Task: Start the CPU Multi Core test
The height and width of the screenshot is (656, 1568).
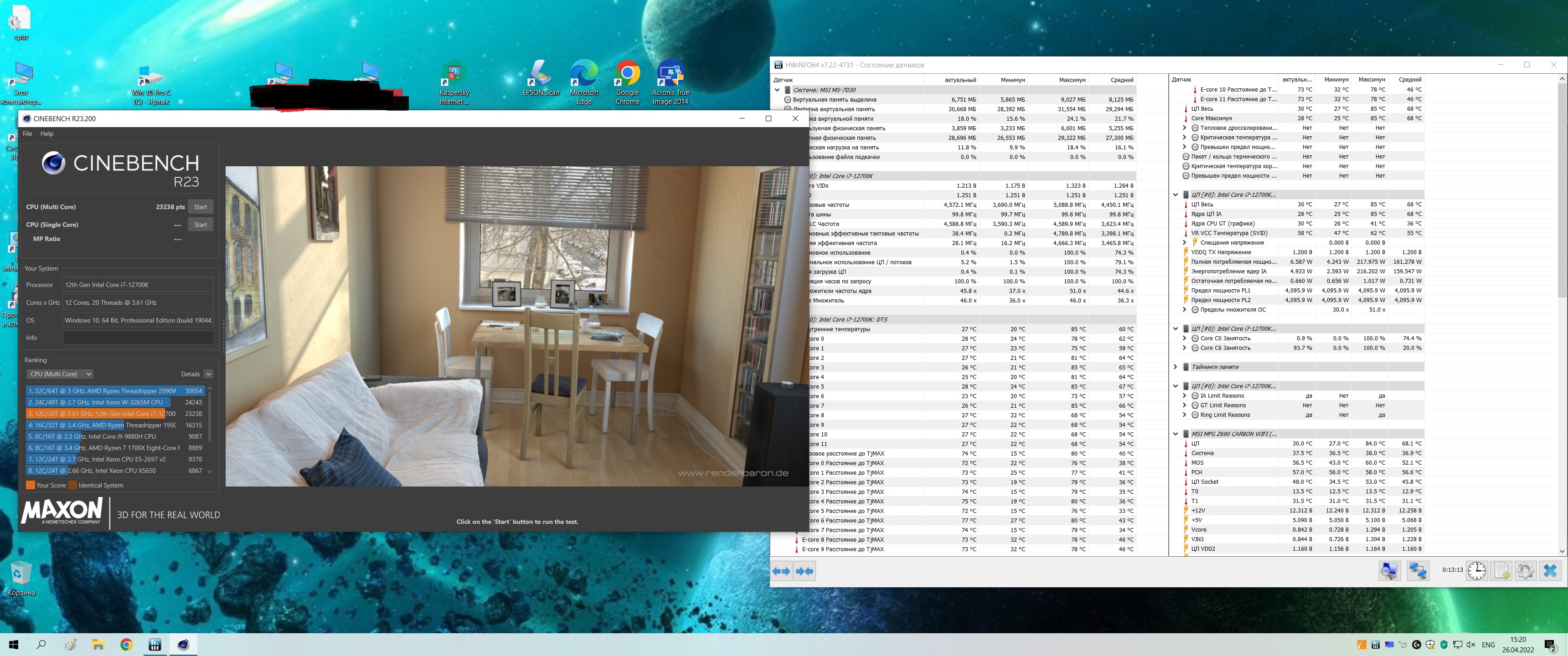Action: pyautogui.click(x=200, y=207)
